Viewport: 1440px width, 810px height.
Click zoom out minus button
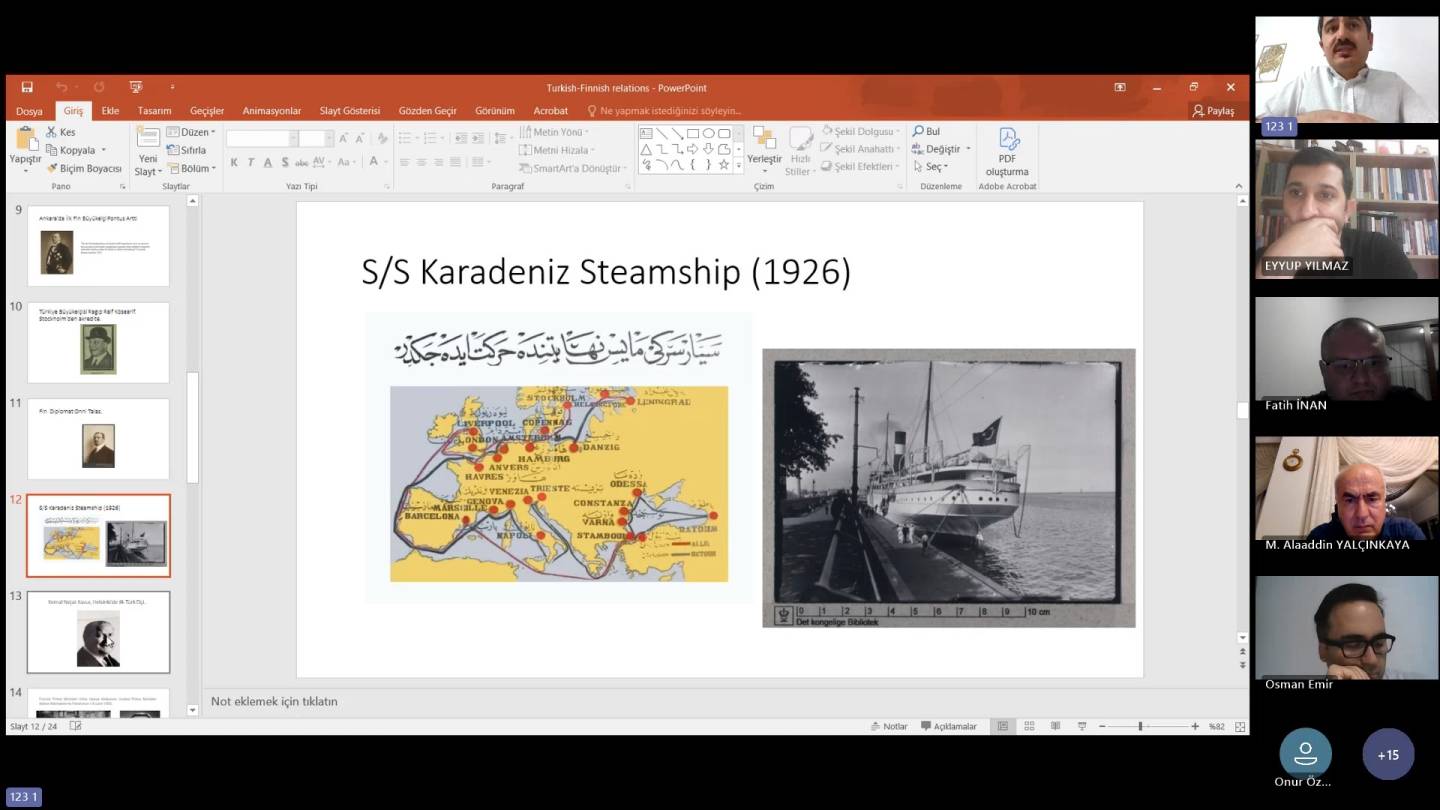(1102, 726)
